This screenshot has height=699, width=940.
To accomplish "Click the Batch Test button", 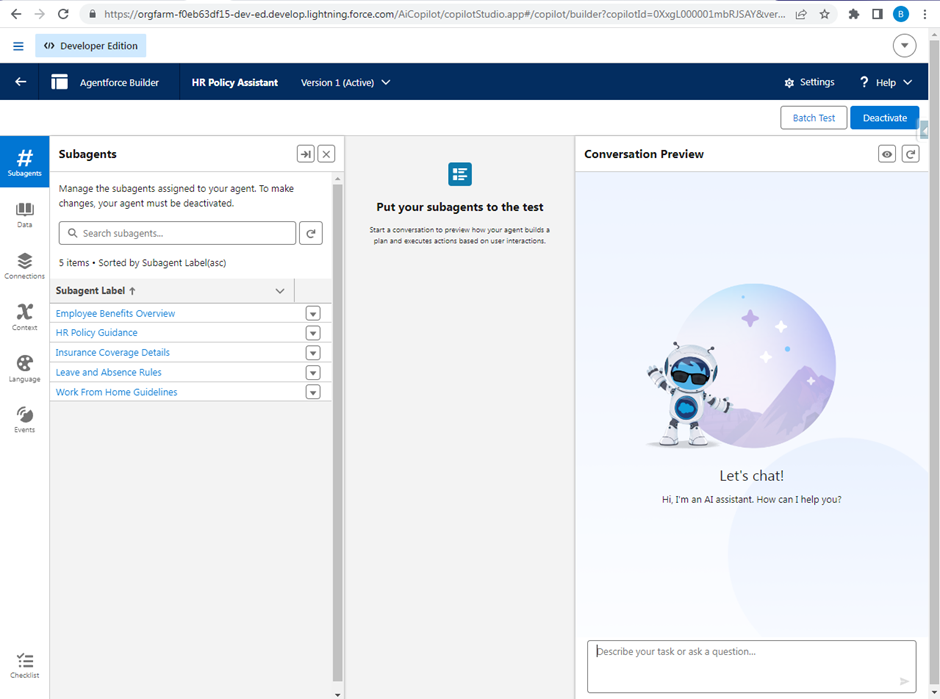I will pos(814,117).
